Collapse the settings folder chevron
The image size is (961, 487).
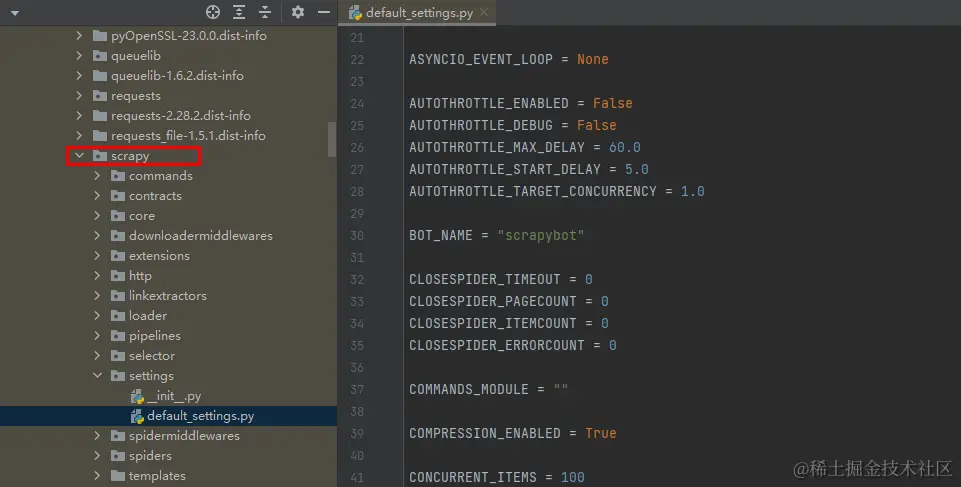[97, 376]
